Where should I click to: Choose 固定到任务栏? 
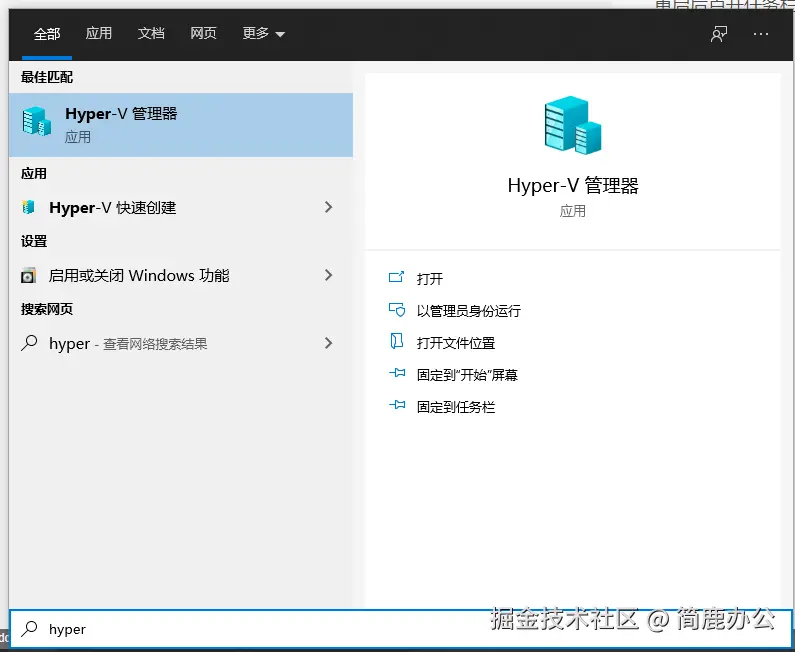[x=456, y=407]
